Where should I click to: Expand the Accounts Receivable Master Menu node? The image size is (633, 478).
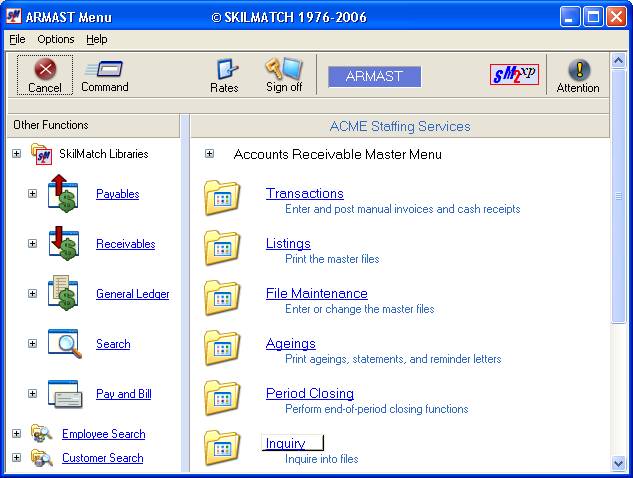[209, 153]
